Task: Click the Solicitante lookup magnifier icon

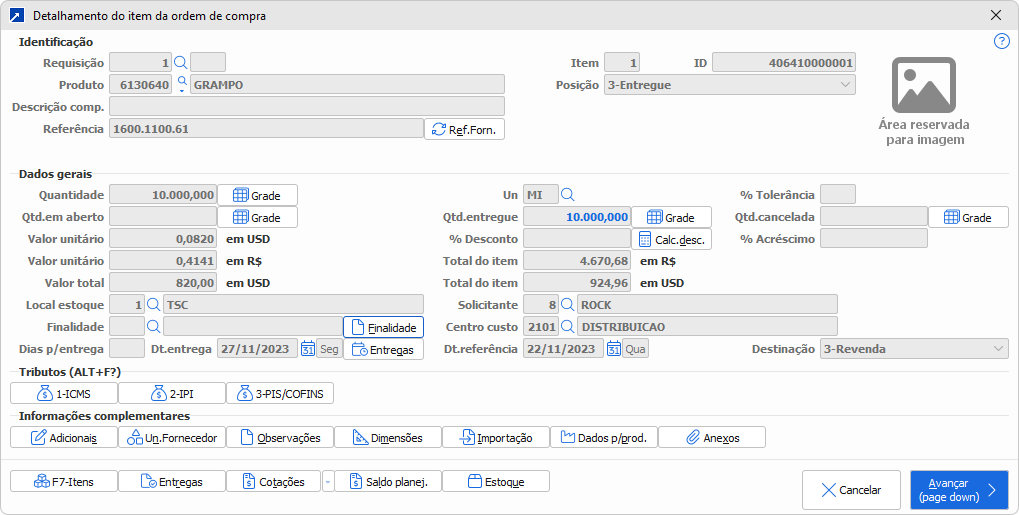Action: [567, 304]
